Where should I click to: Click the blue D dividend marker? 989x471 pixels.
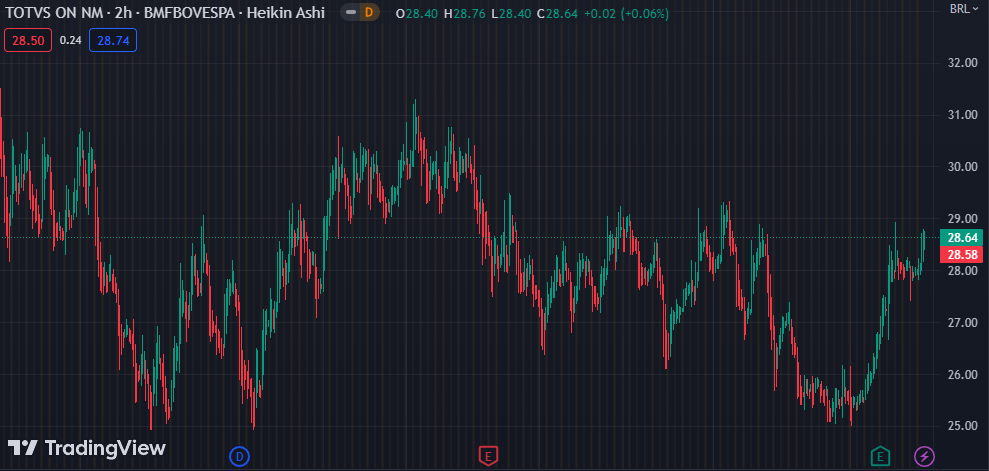point(239,455)
